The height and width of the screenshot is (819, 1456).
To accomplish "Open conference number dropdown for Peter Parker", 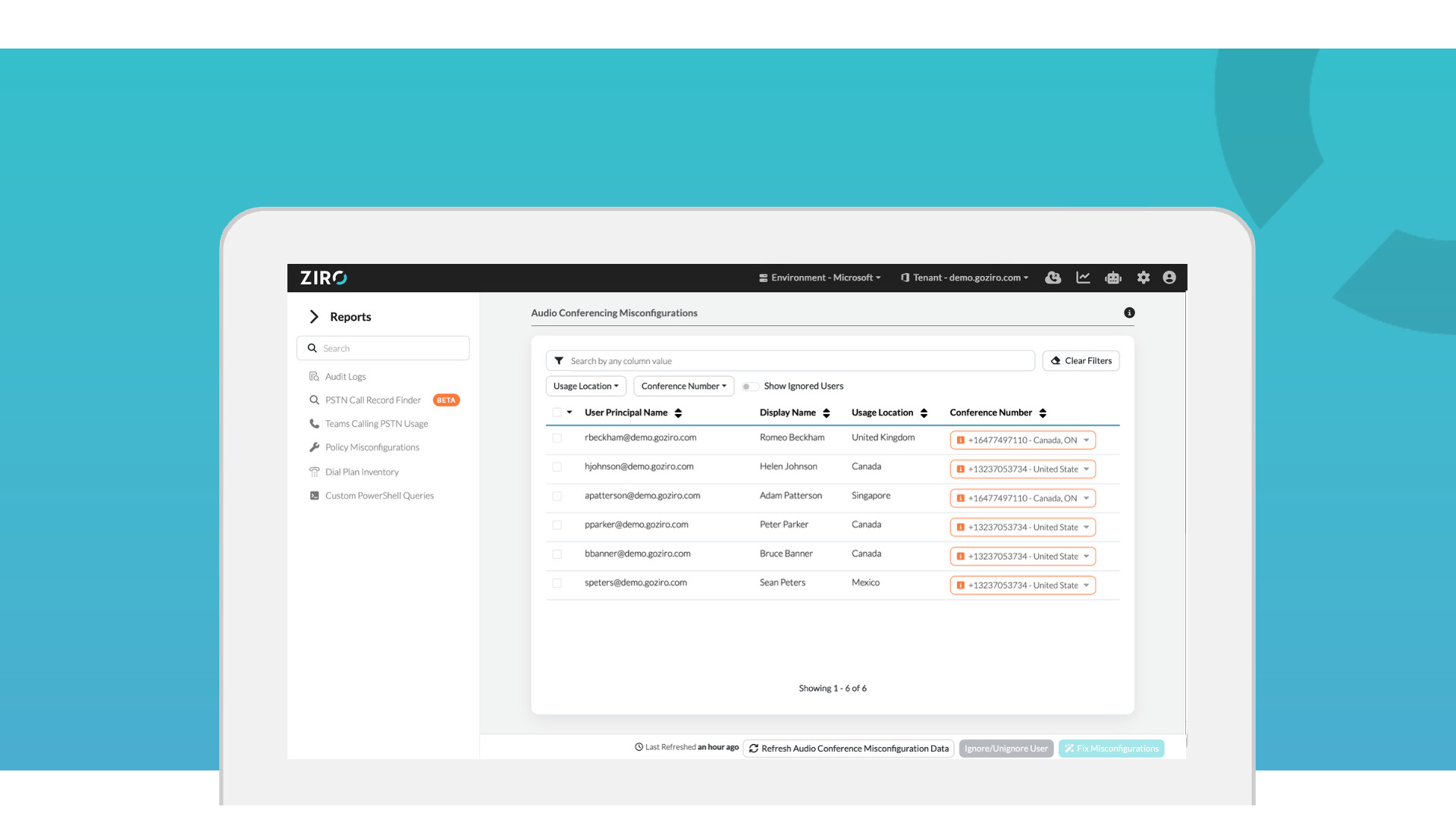I will [x=1022, y=527].
